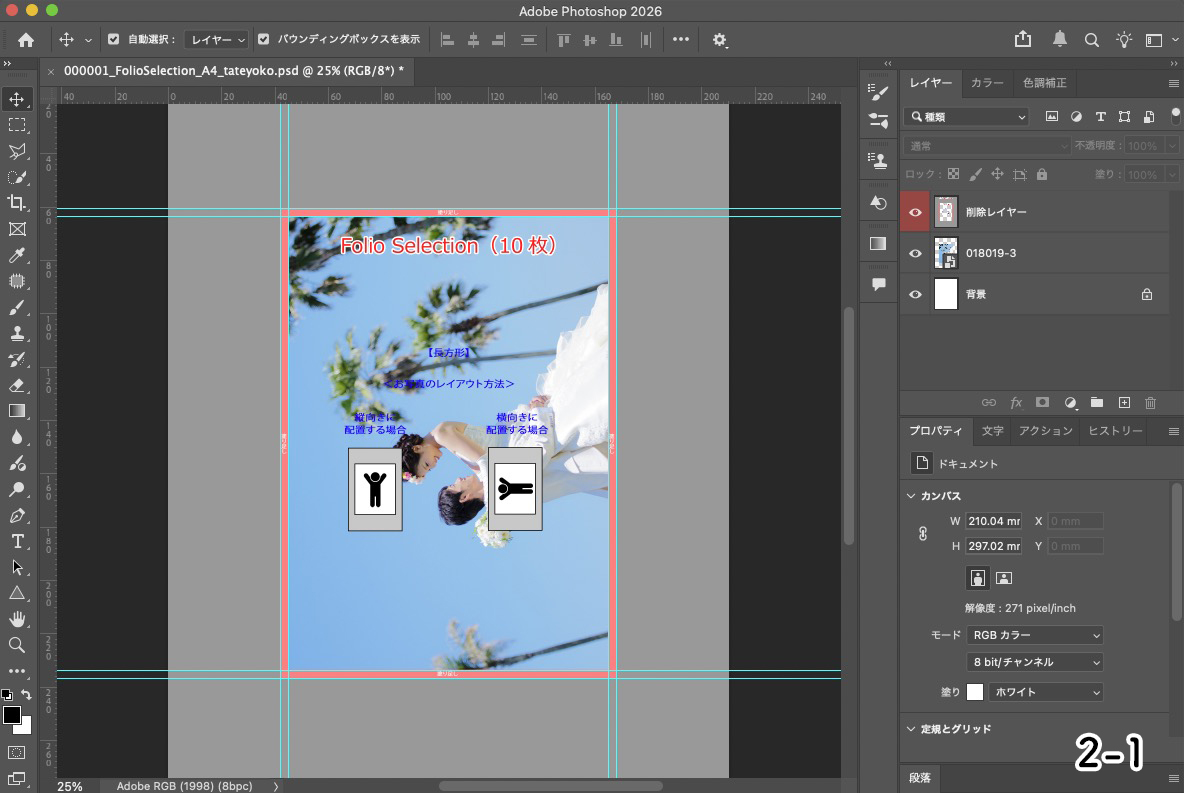Select the Crop tool
Image resolution: width=1184 pixels, height=793 pixels.
click(x=17, y=203)
